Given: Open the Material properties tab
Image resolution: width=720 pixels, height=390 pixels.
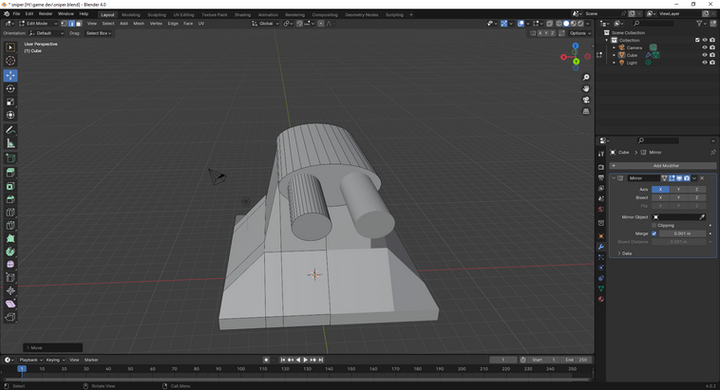Looking at the screenshot, I should coord(601,299).
